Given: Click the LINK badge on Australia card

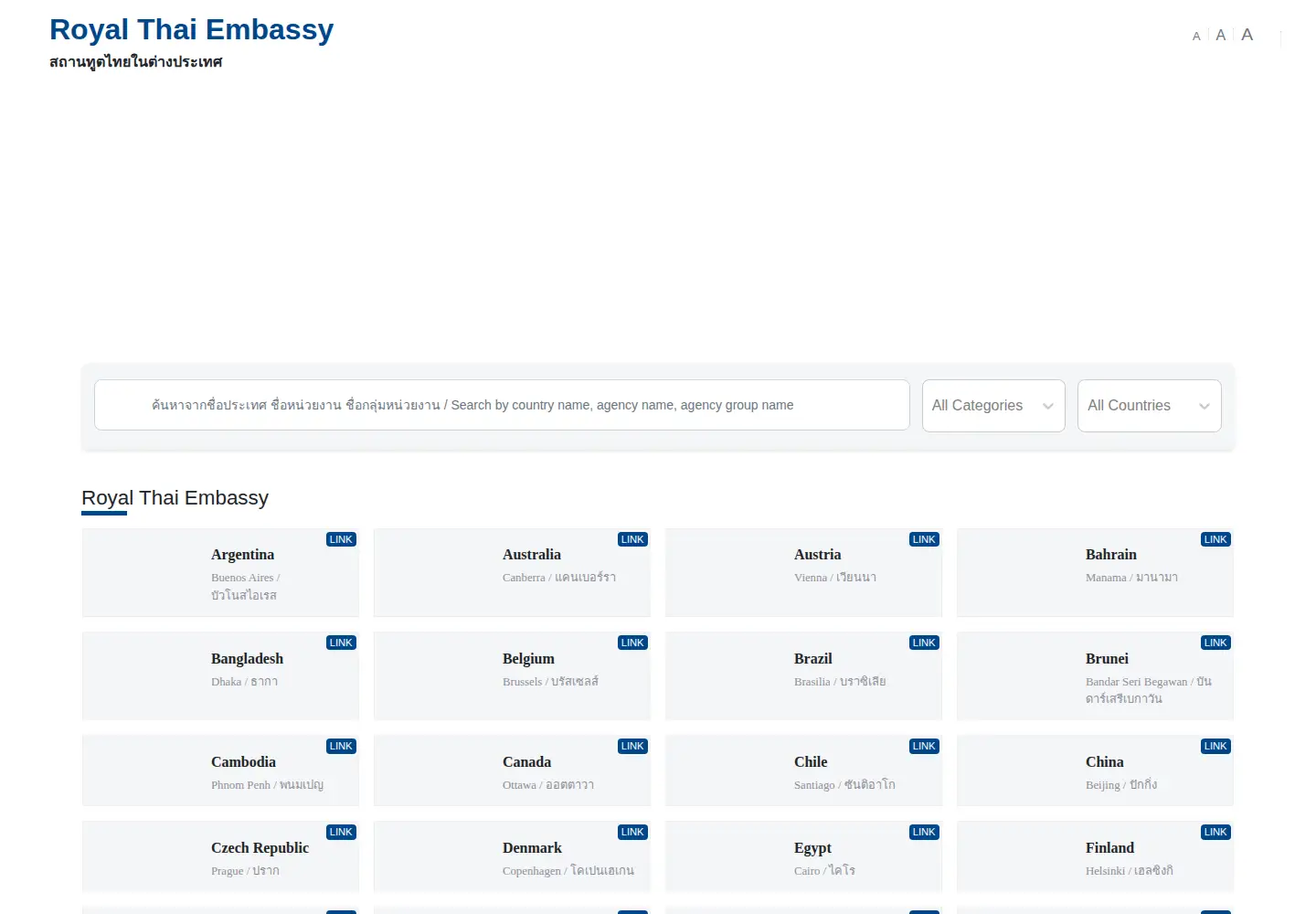Looking at the screenshot, I should pyautogui.click(x=632, y=539).
